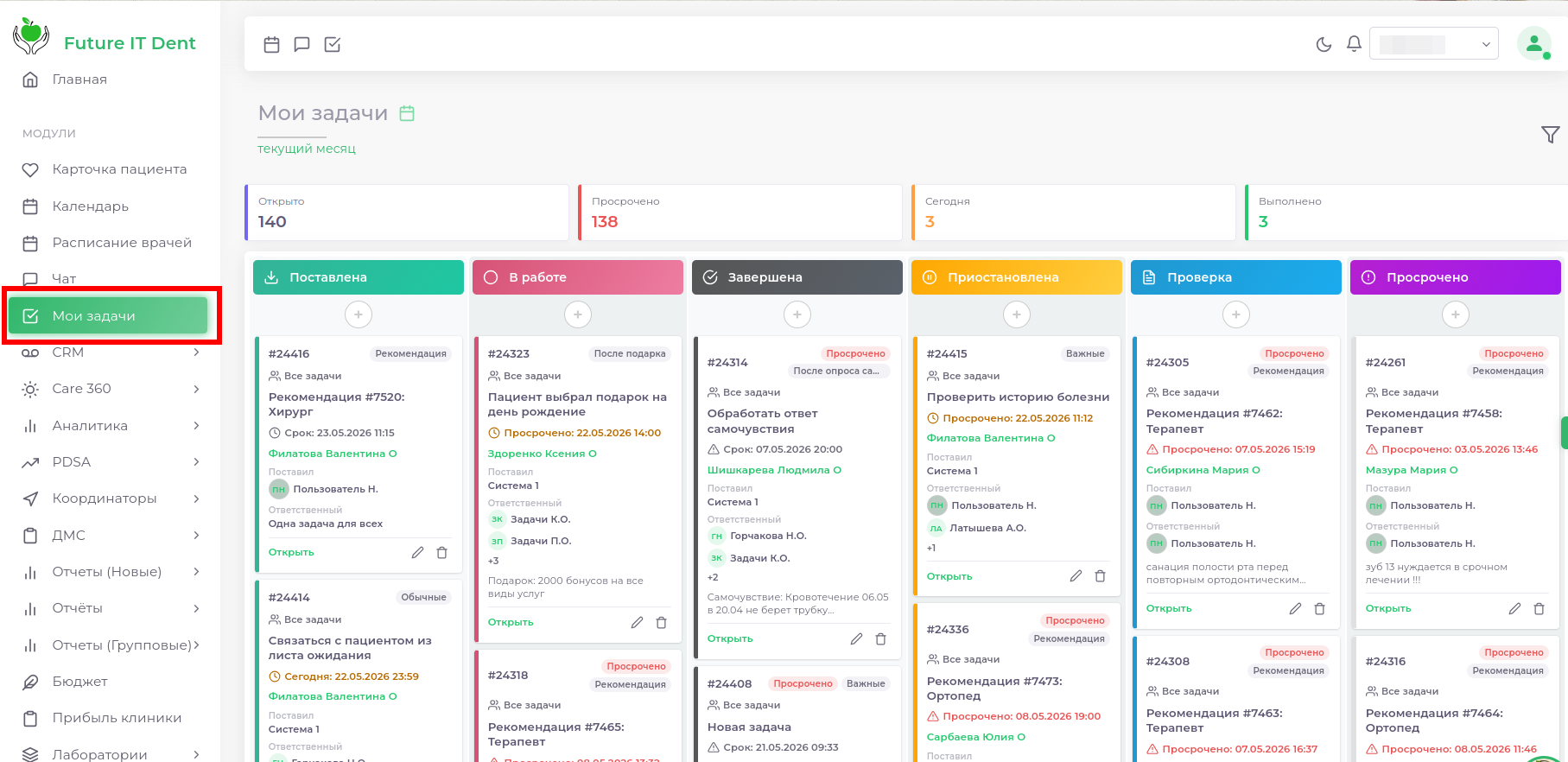Delete task #24261 with trash icon
Screen dimensions: 1568x762
[x=1539, y=608]
